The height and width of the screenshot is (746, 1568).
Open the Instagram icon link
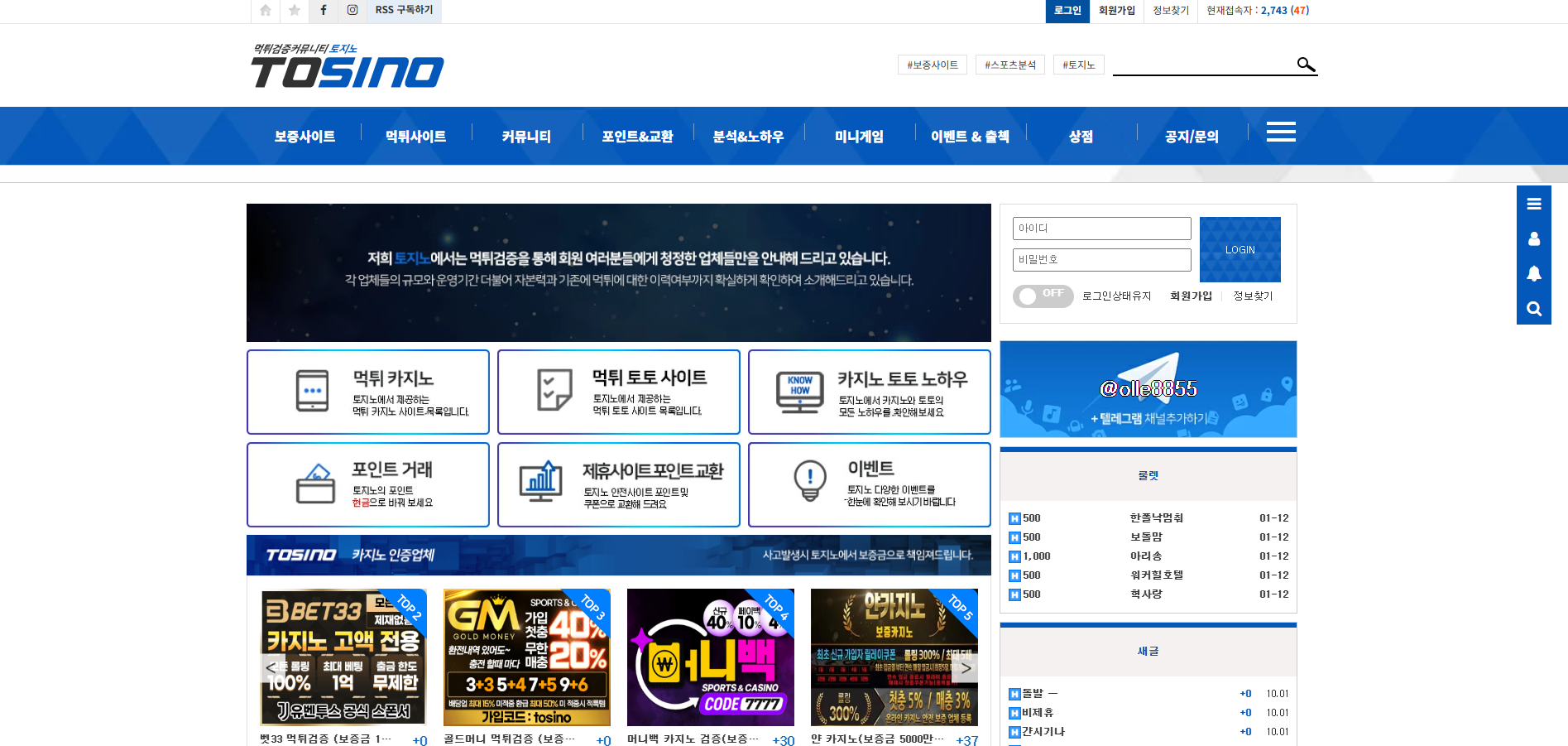pos(352,11)
